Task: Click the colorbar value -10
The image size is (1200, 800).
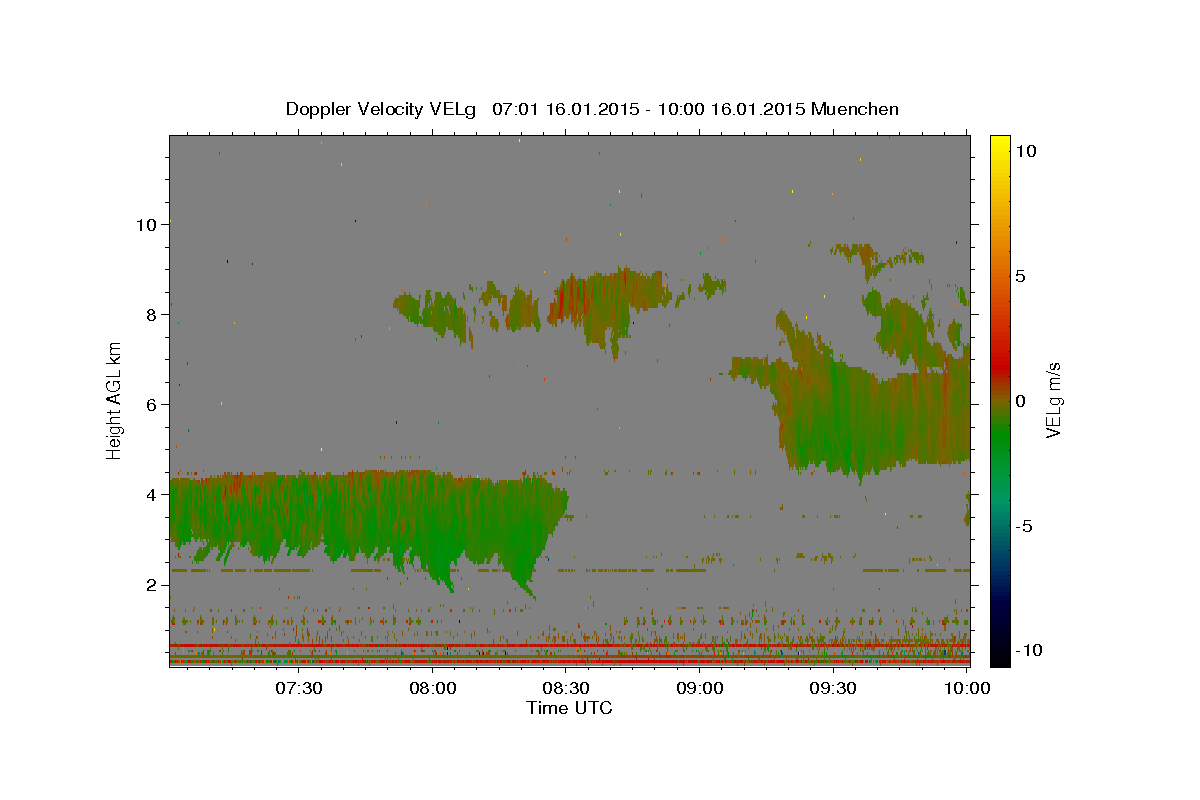Action: point(1027,651)
